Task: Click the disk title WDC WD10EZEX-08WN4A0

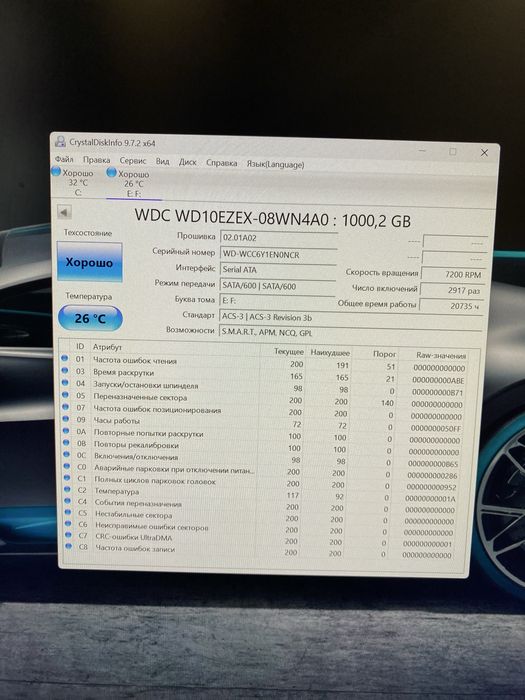Action: [x=232, y=217]
